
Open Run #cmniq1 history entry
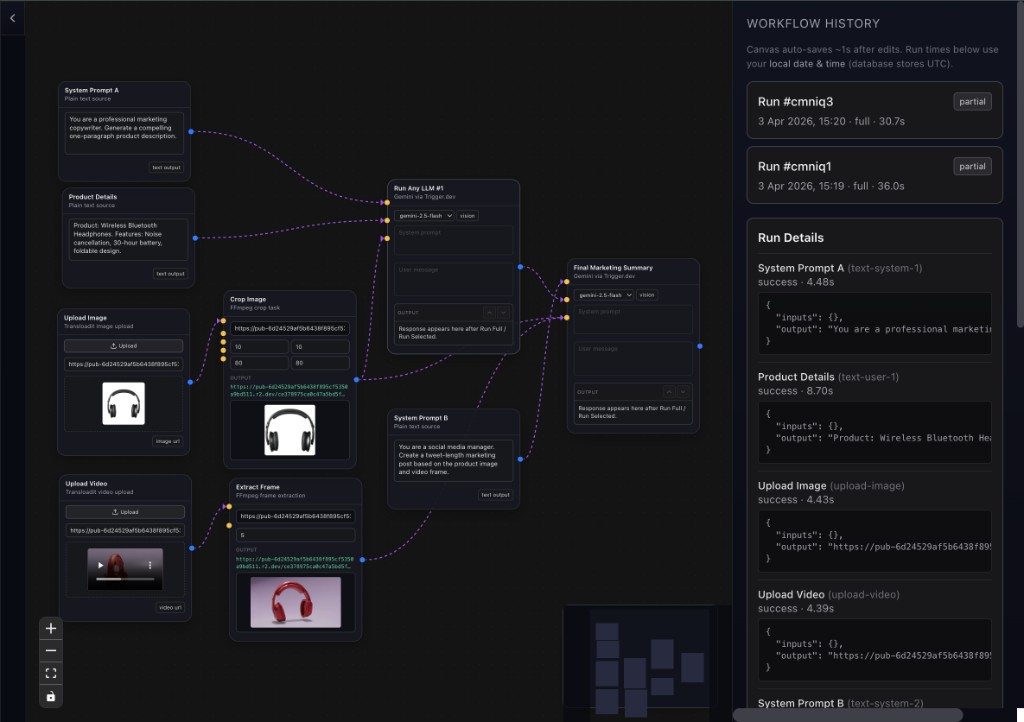[874, 175]
